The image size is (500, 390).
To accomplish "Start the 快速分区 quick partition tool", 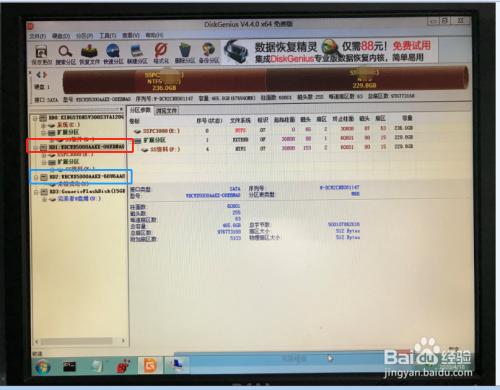I will [113, 54].
